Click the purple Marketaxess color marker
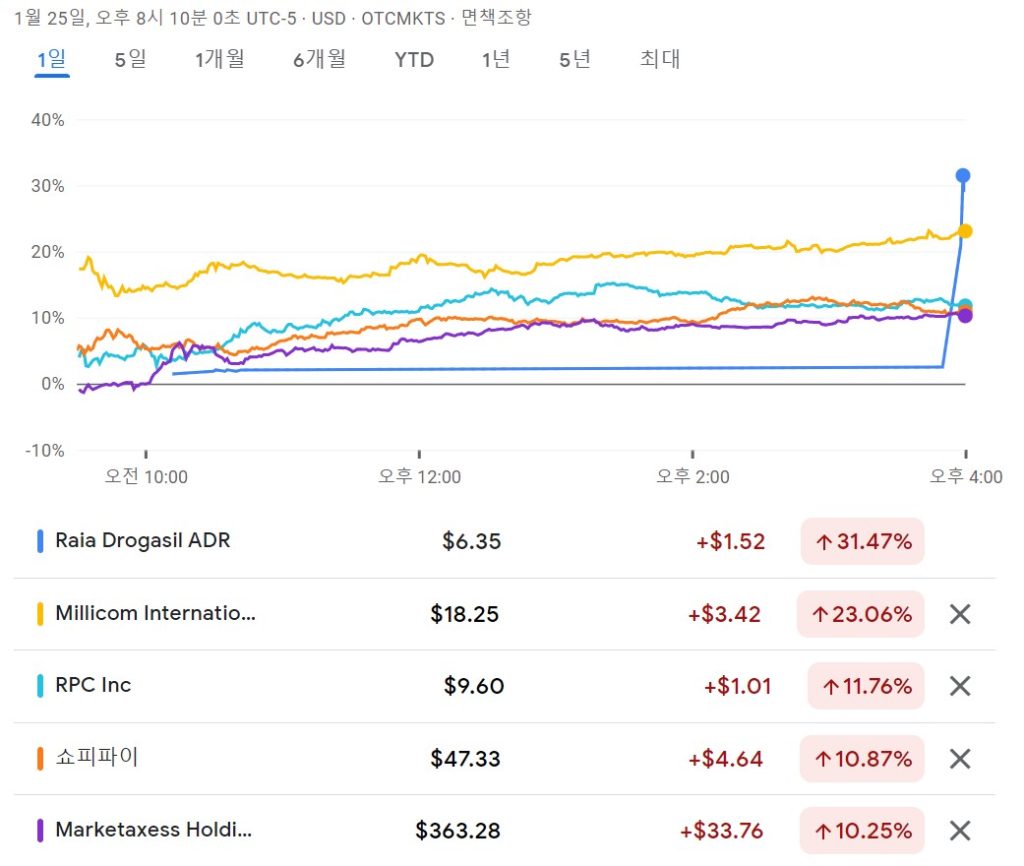Screen dimensions: 1024x866 (40, 831)
